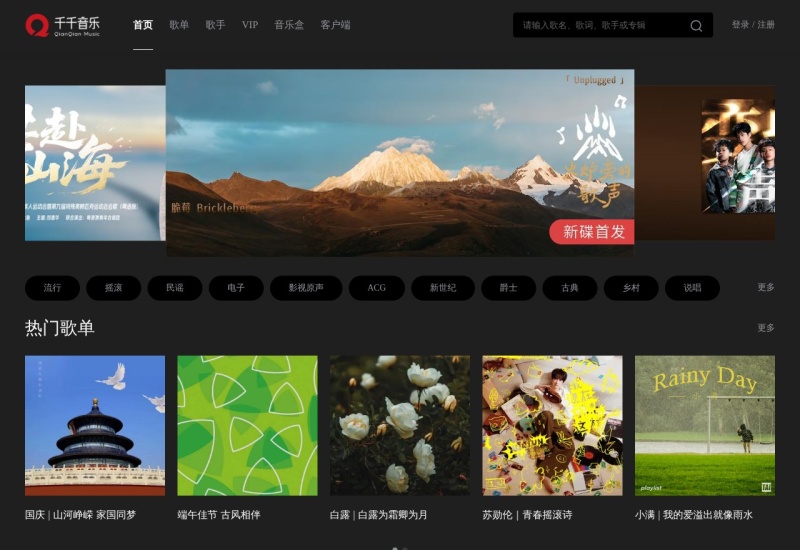The image size is (800, 550).
Task: Focus the song search input field
Action: coord(600,26)
